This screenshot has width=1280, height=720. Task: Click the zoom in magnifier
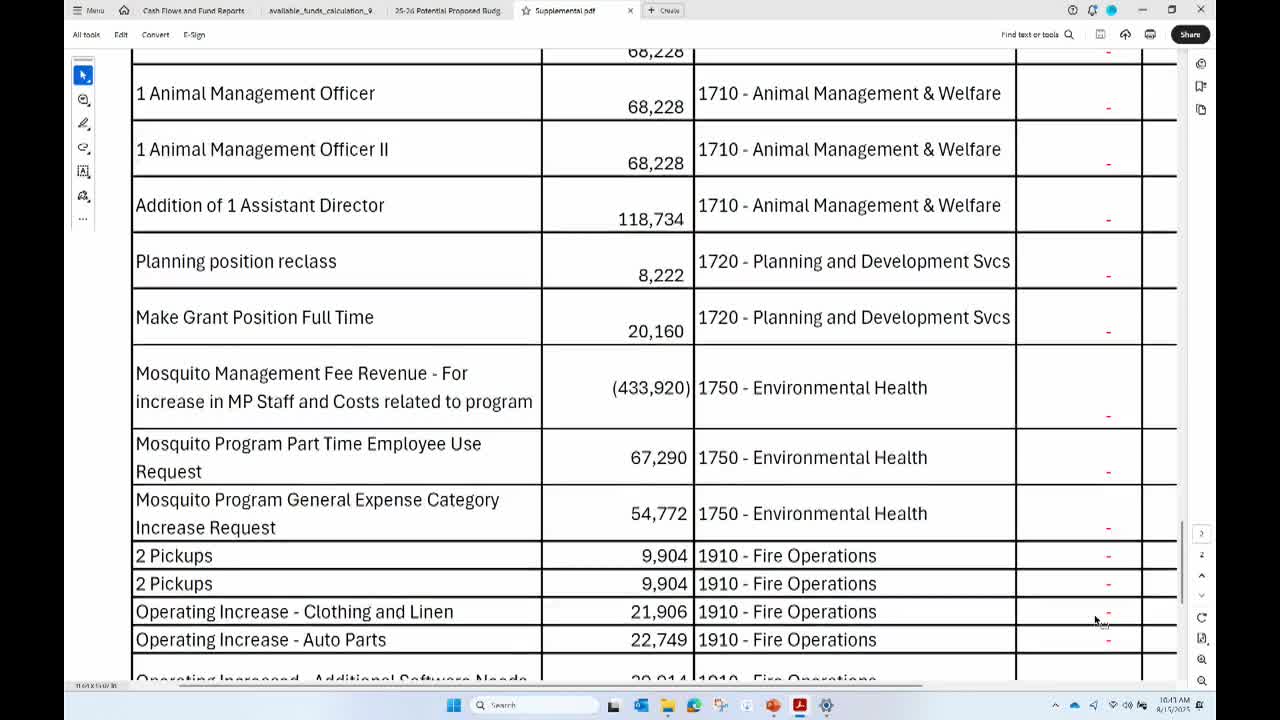tap(1201, 660)
